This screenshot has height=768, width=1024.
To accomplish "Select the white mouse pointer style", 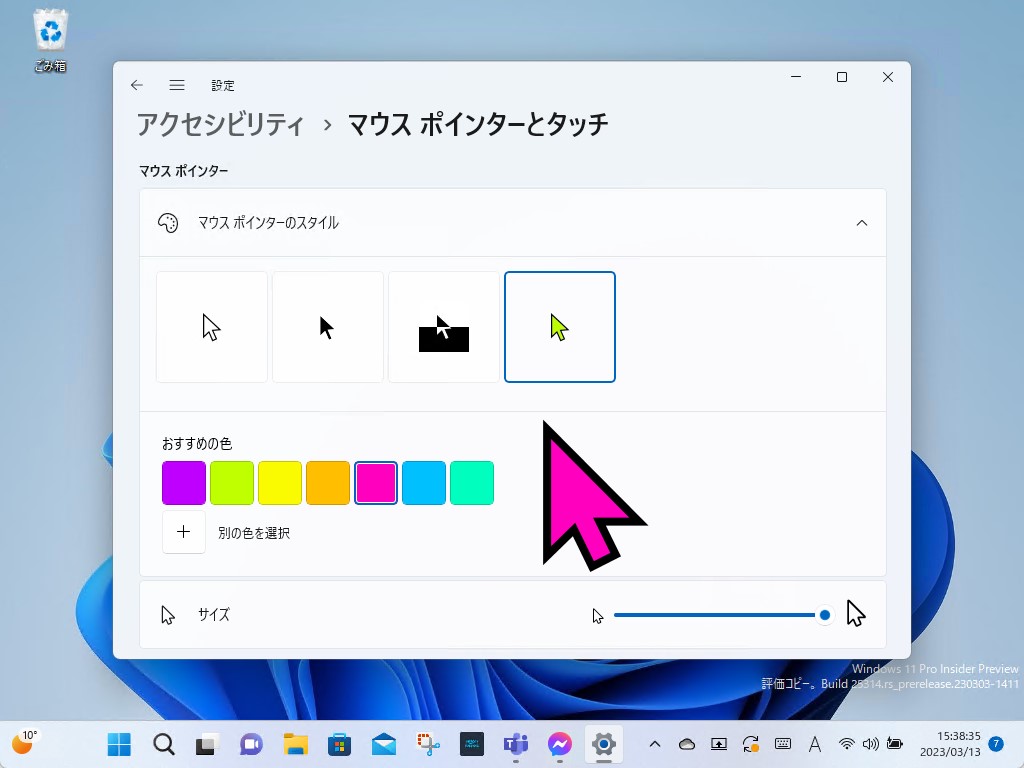I will tap(211, 326).
